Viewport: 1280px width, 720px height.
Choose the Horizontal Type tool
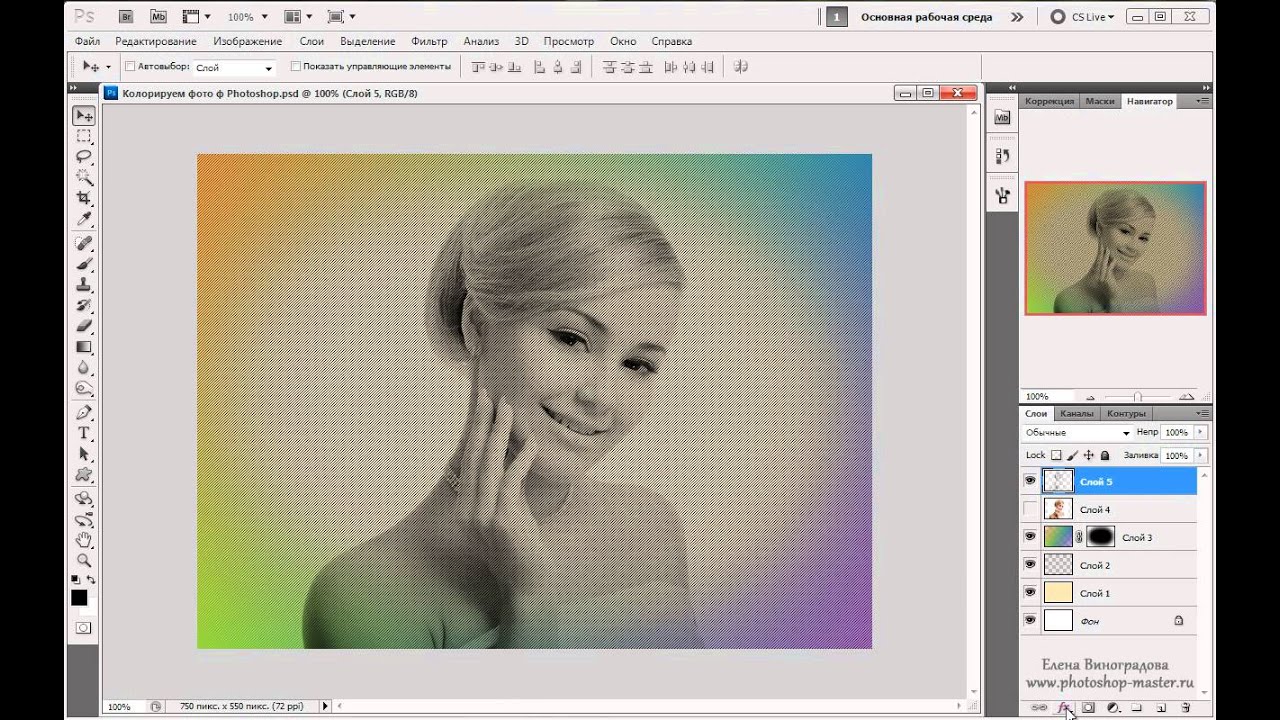point(84,433)
